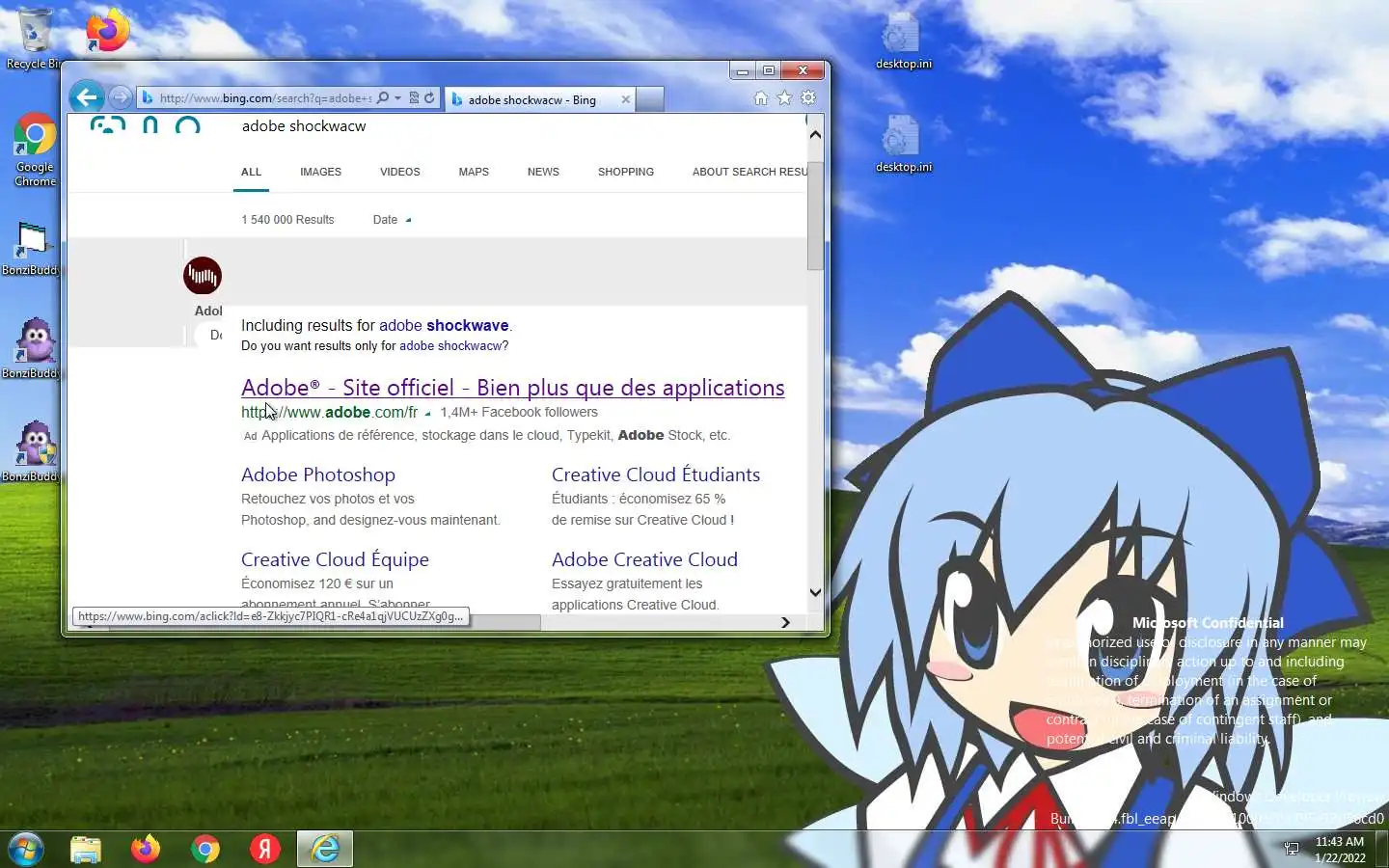Screen dimensions: 1389x868
Task: Toggle the Compatibility View icon
Action: [x=414, y=97]
